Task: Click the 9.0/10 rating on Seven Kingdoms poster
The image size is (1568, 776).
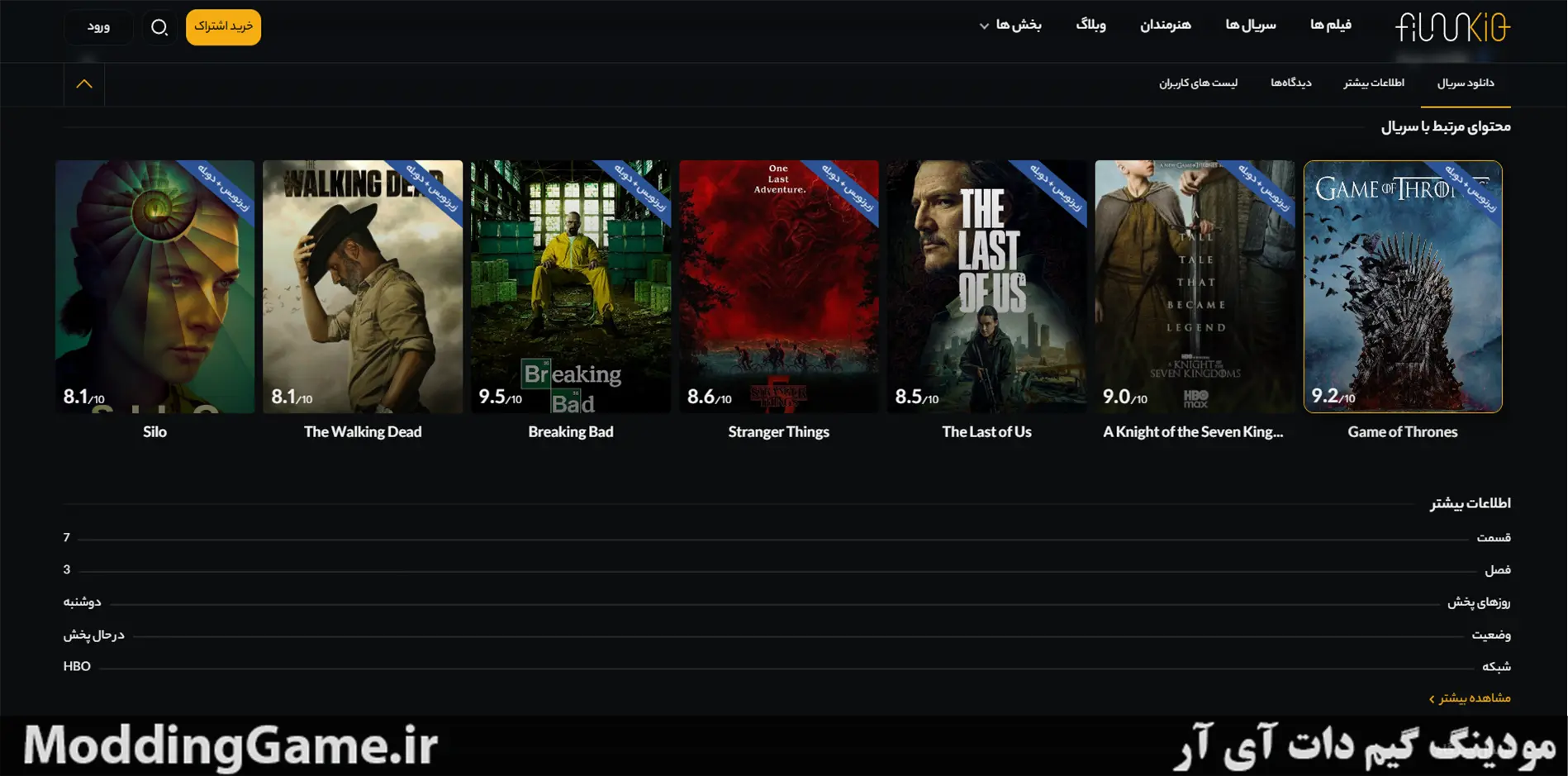Action: coord(1125,398)
